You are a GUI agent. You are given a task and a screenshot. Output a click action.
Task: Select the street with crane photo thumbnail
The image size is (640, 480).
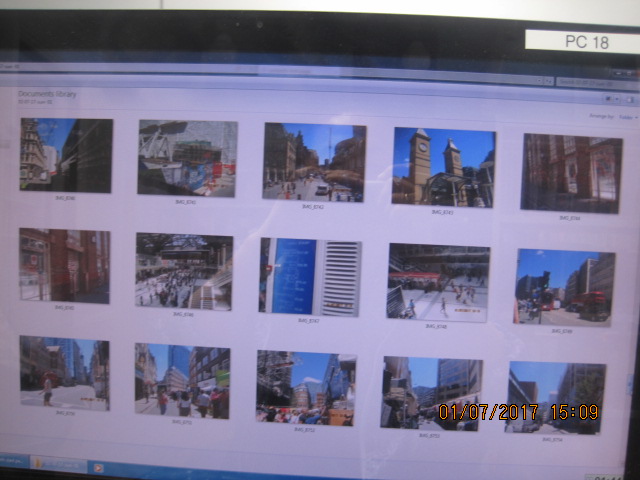tap(313, 162)
